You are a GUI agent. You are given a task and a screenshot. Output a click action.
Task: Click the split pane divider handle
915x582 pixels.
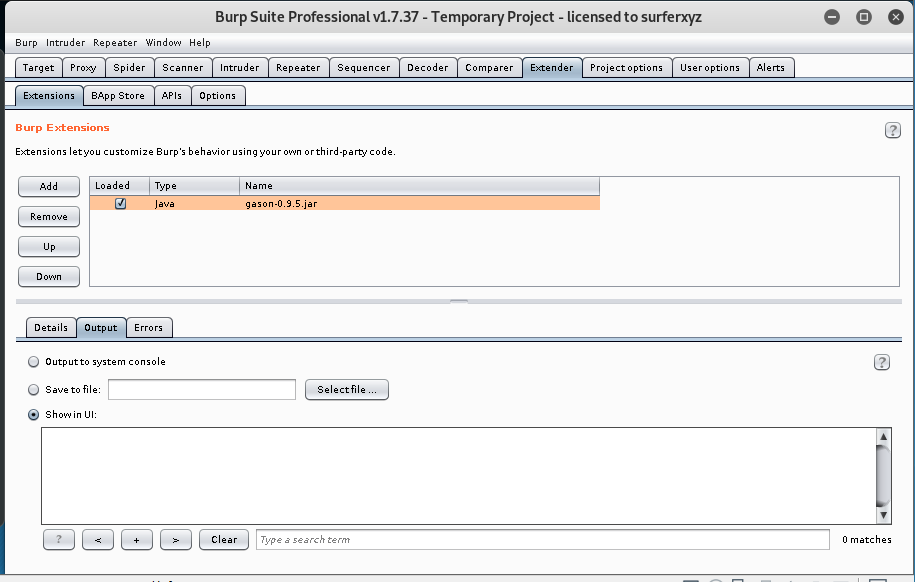(x=459, y=302)
